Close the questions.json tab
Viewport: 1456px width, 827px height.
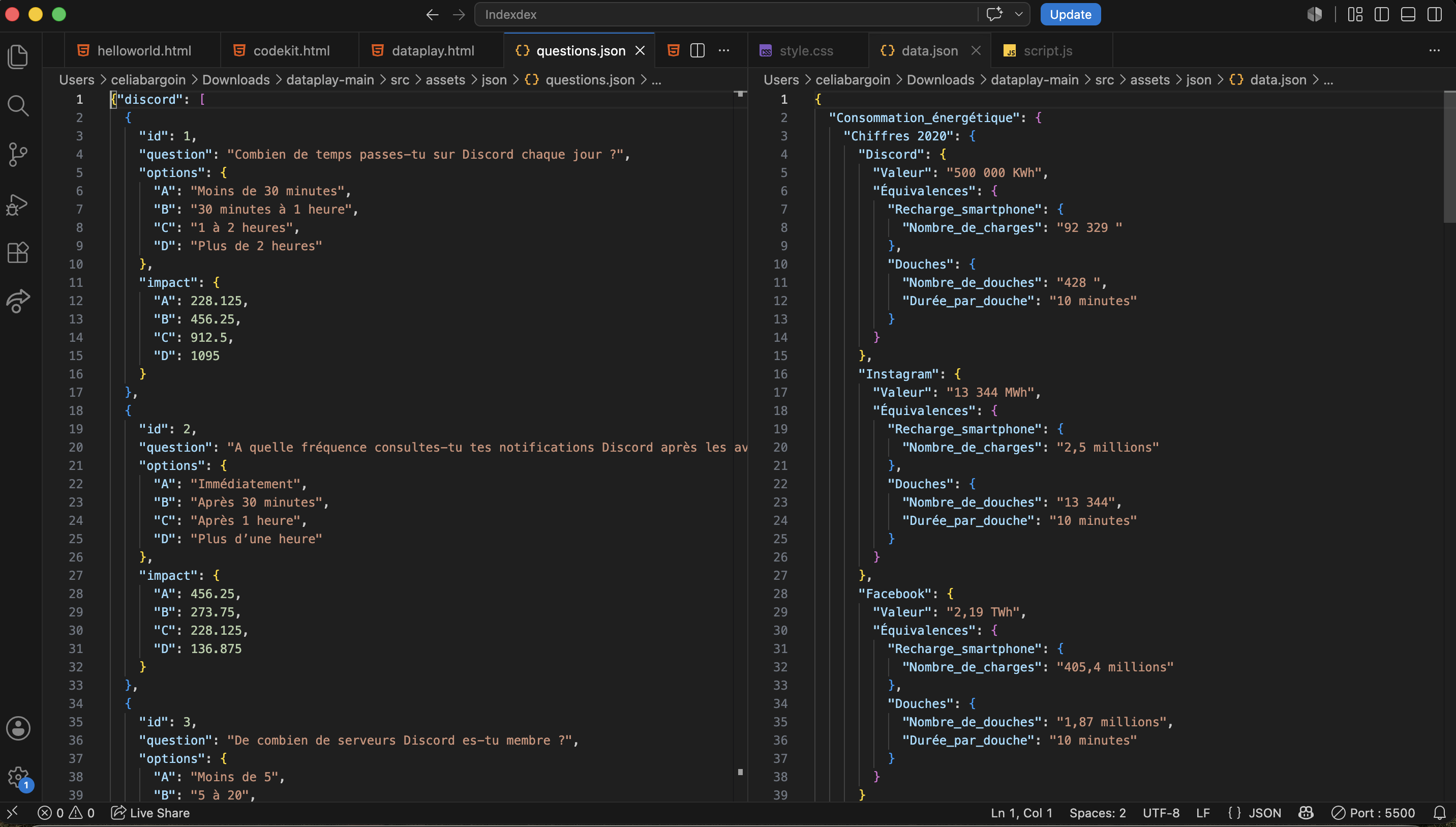pyautogui.click(x=640, y=50)
